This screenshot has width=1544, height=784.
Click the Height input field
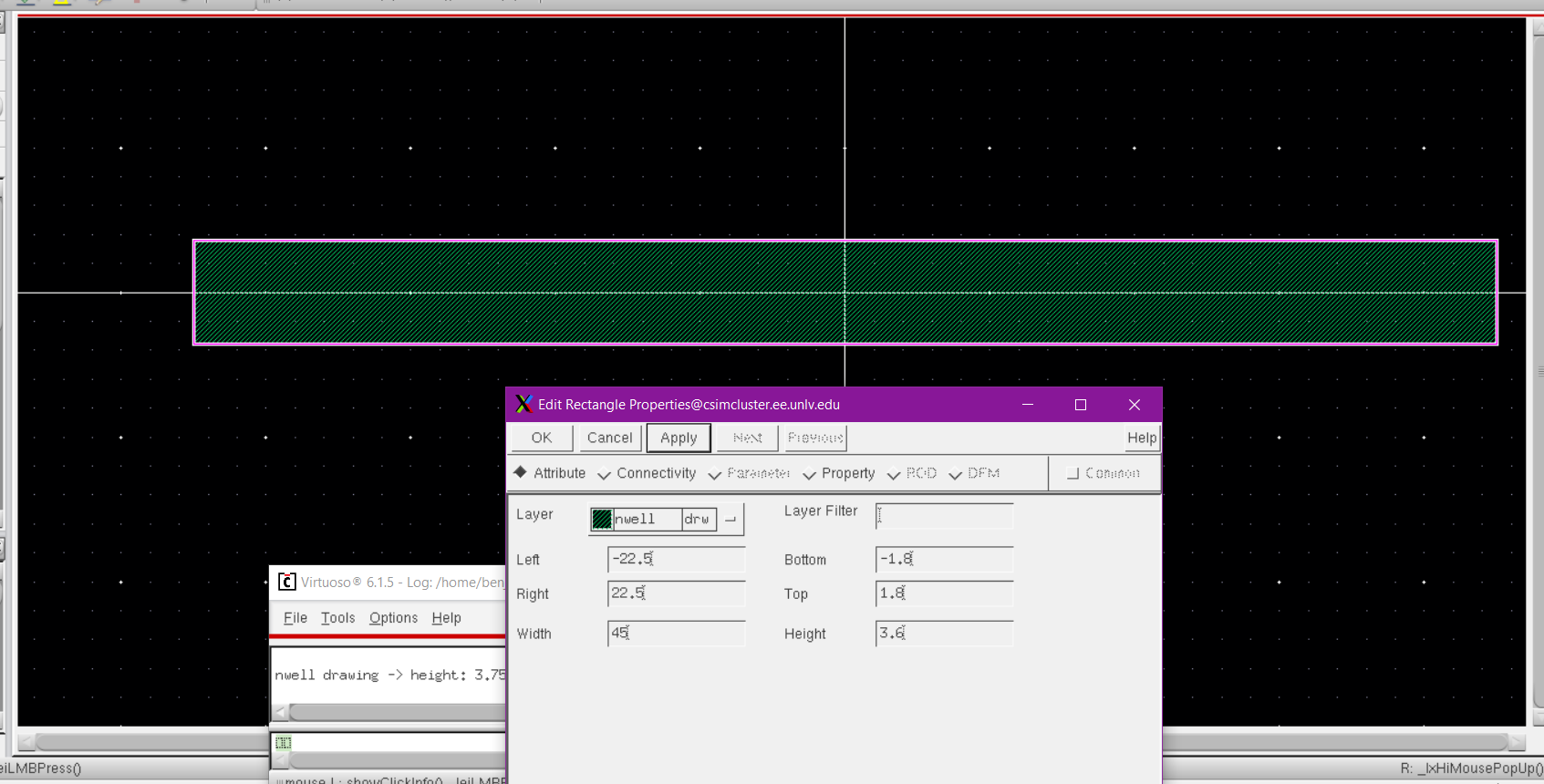coord(944,633)
